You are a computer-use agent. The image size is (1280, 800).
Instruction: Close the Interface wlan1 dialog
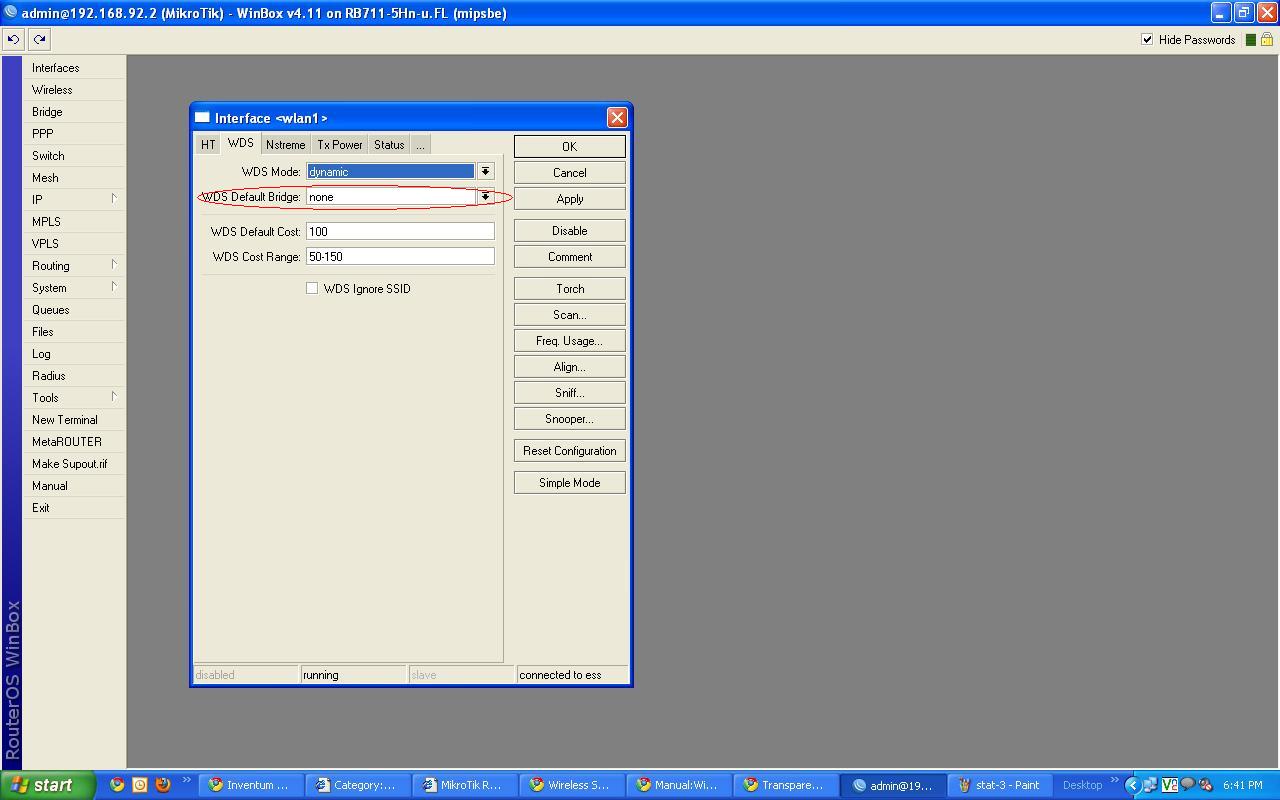[x=617, y=118]
